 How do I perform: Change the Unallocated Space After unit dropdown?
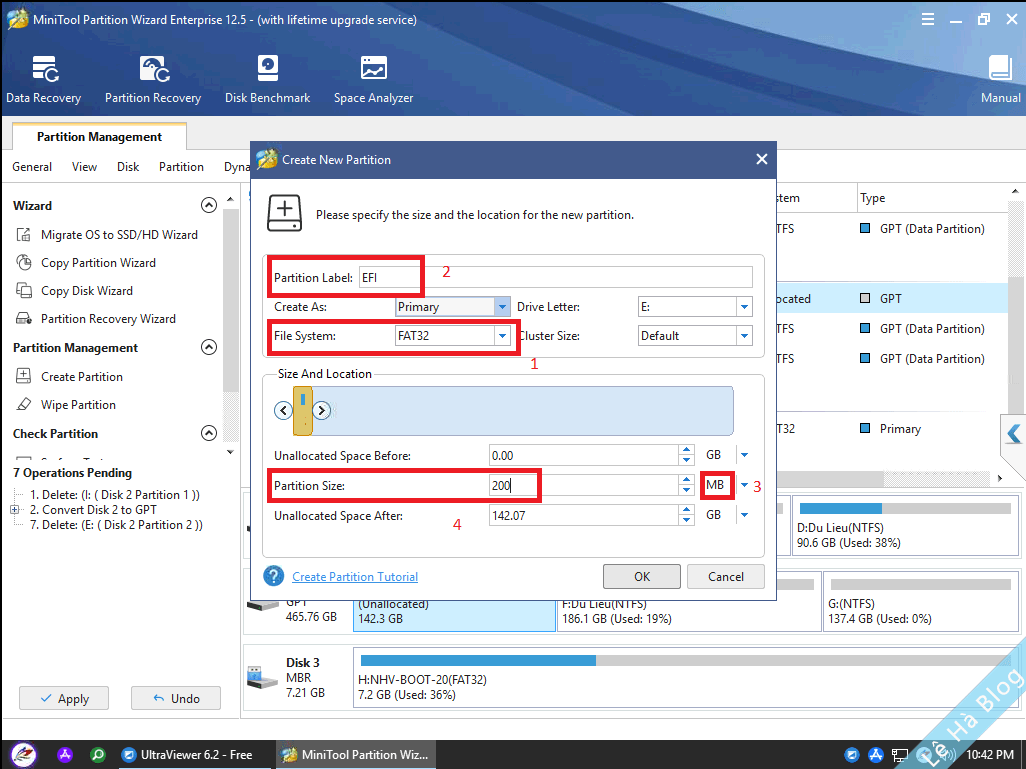point(744,515)
